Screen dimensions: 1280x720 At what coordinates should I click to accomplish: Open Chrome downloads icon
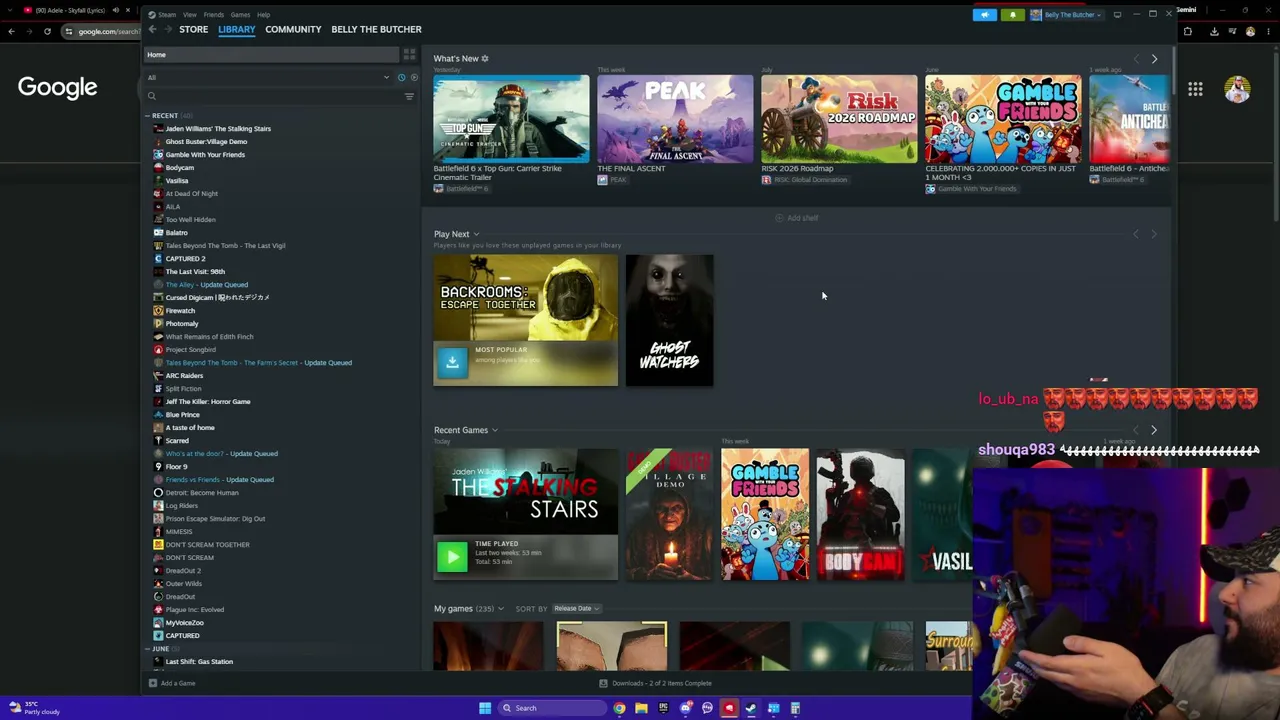click(1214, 31)
